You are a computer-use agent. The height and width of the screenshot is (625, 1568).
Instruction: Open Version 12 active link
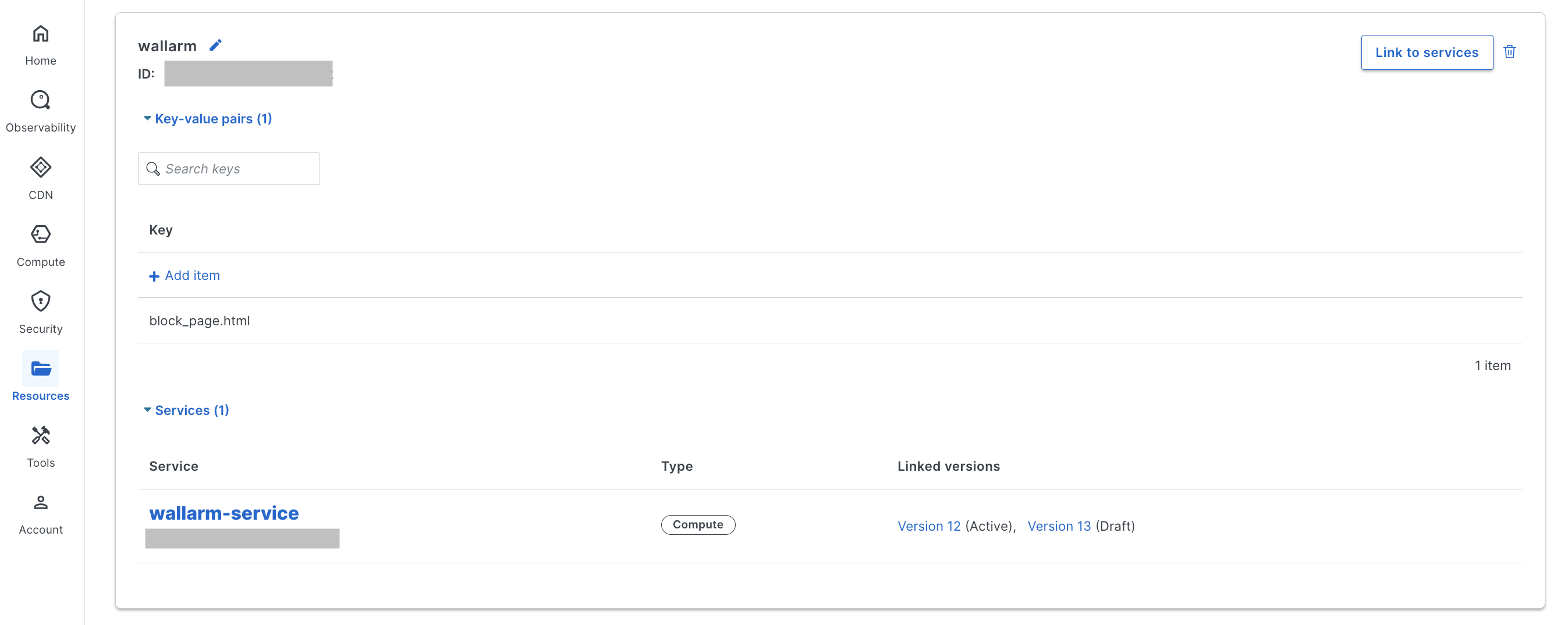[928, 526]
